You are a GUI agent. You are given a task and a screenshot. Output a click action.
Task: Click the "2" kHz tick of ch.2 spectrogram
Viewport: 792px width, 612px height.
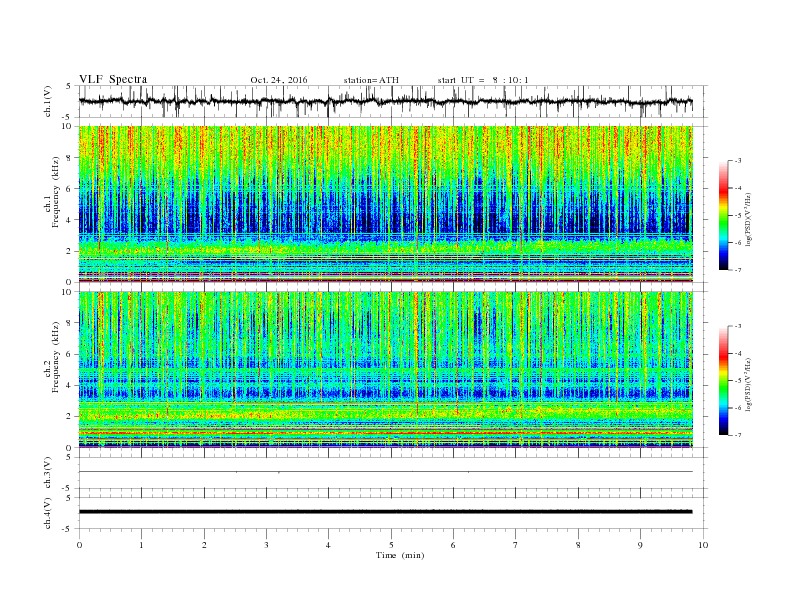(x=69, y=417)
